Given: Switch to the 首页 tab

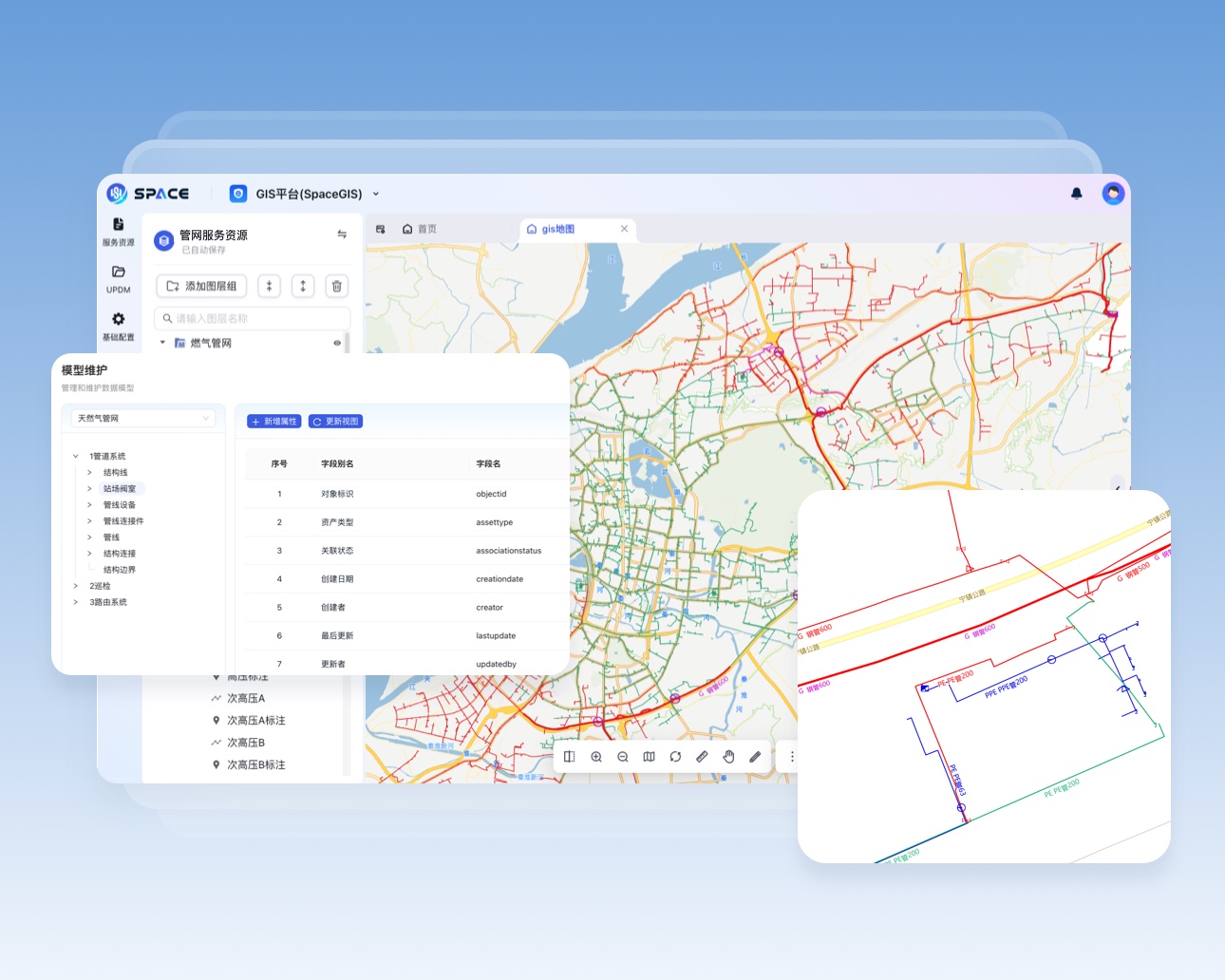Looking at the screenshot, I should 420,229.
